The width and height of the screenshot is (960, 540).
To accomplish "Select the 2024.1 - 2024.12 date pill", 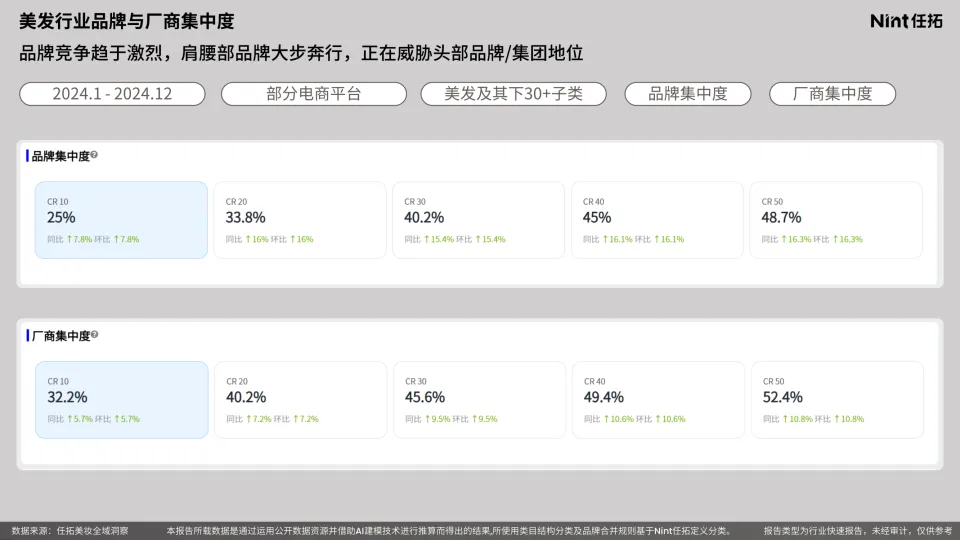I will point(112,94).
